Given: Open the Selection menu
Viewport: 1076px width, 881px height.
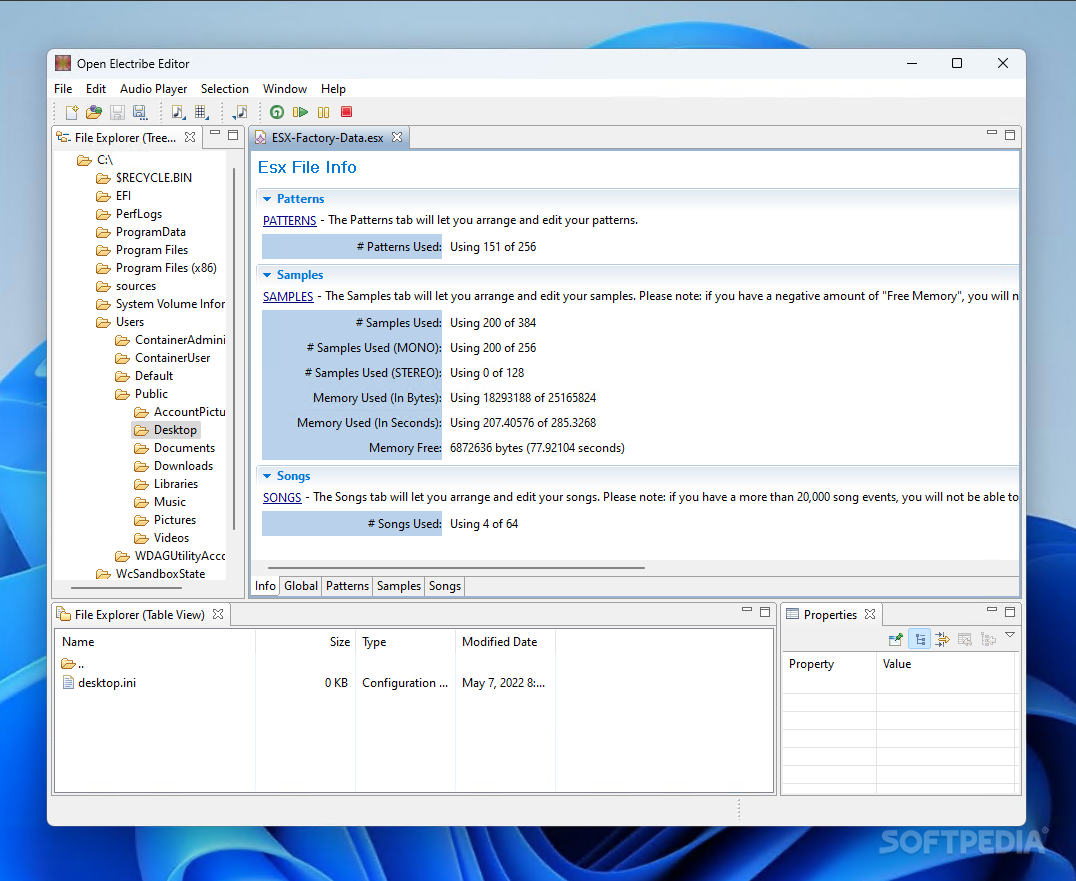Looking at the screenshot, I should tap(224, 89).
